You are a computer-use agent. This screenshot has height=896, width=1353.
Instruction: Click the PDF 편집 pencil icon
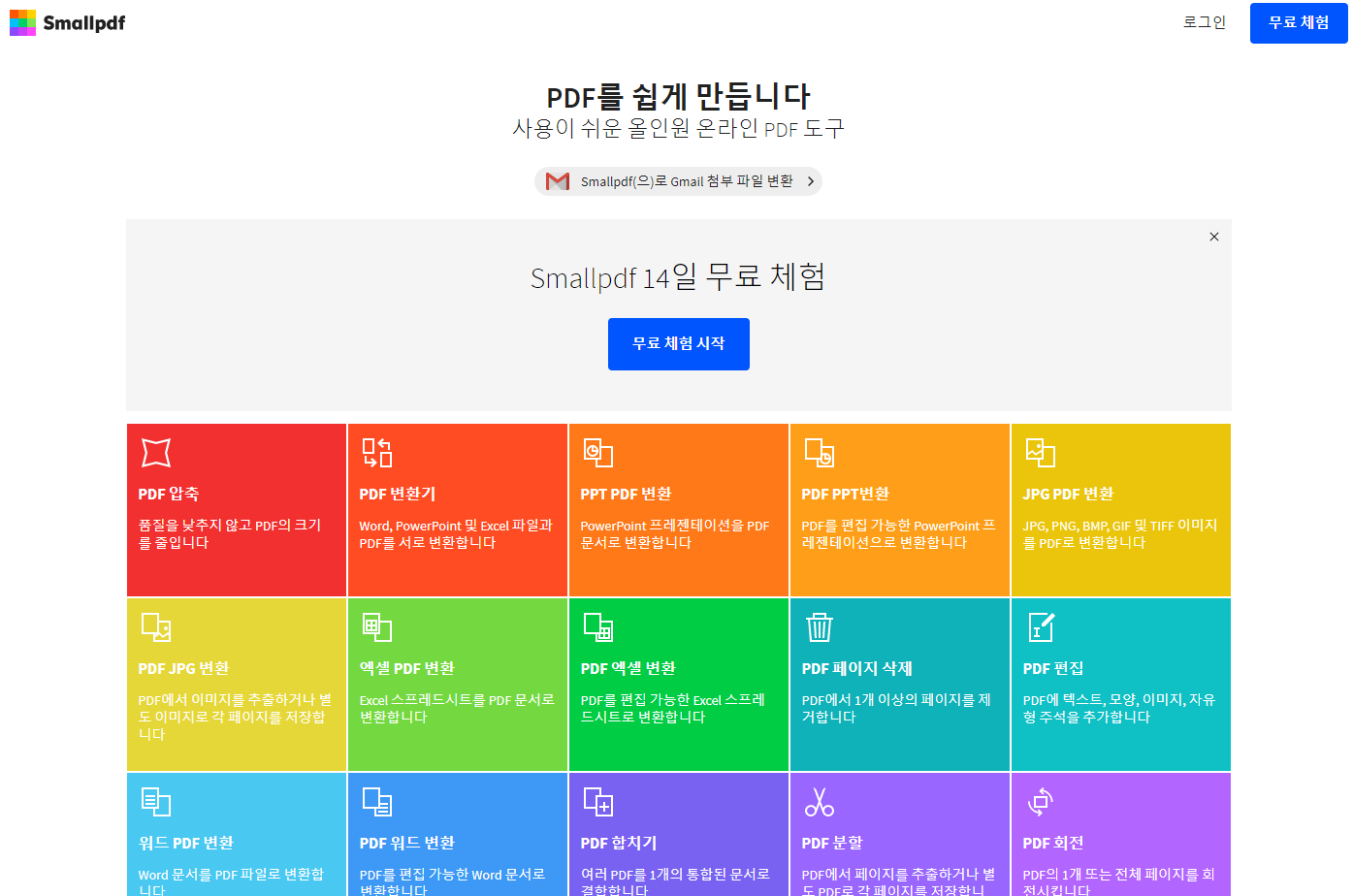click(1041, 627)
